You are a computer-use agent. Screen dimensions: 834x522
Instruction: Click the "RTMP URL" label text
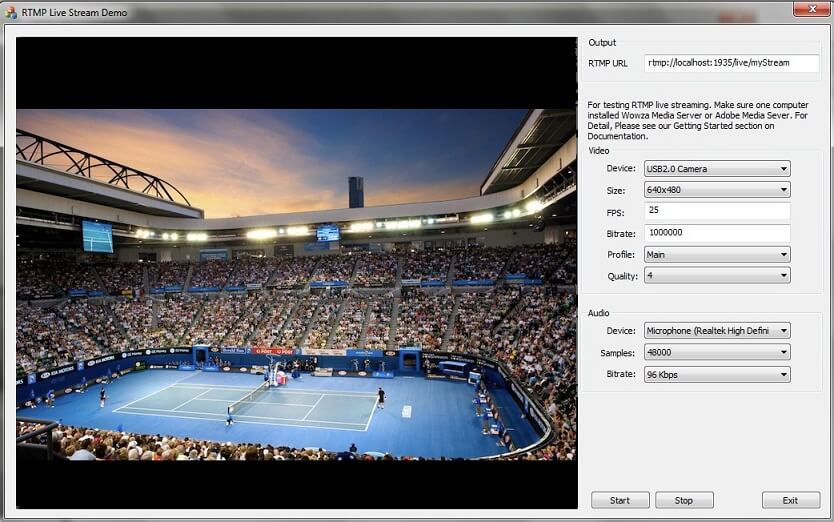point(608,63)
